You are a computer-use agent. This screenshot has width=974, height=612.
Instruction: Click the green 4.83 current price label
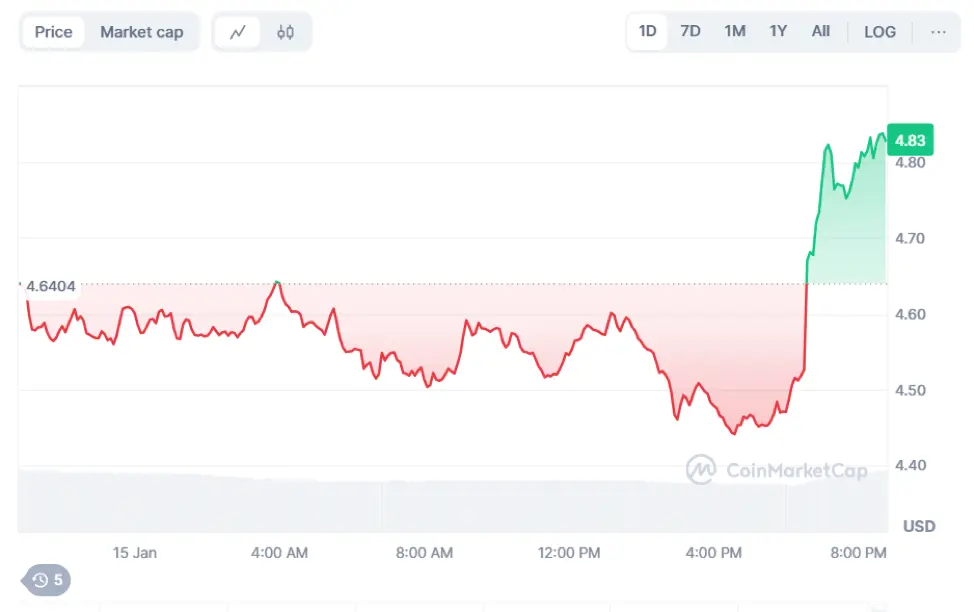click(908, 139)
